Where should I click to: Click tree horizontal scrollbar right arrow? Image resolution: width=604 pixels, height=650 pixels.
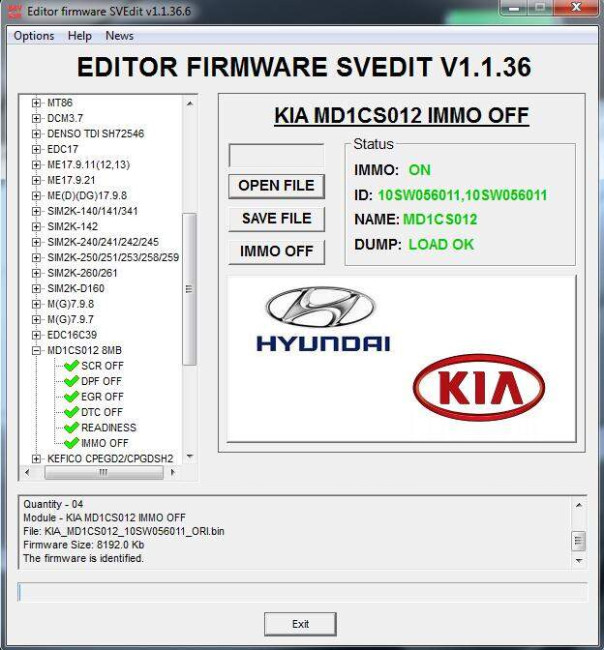[x=172, y=472]
